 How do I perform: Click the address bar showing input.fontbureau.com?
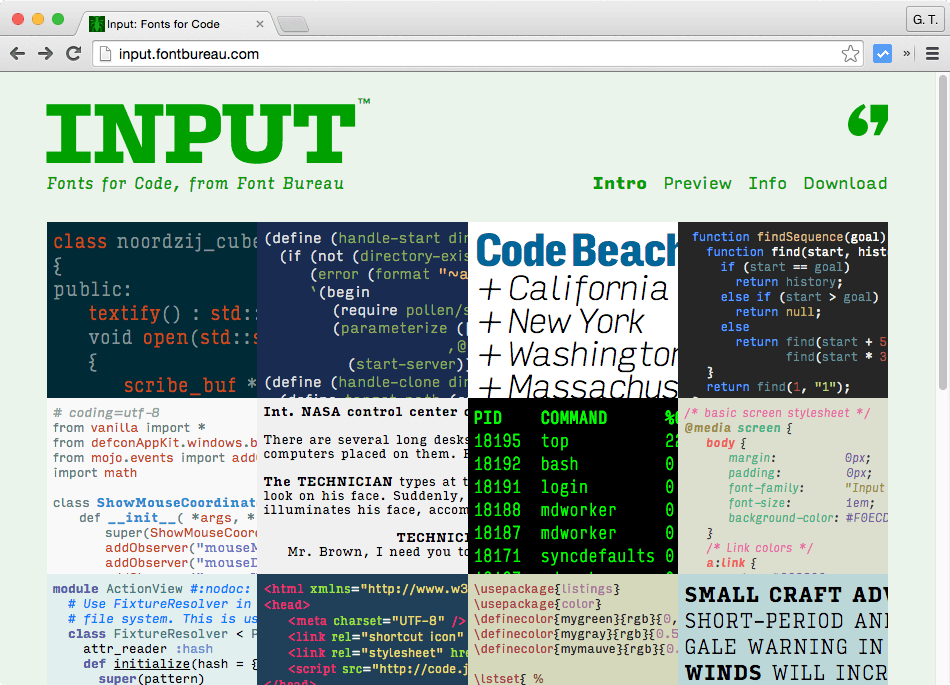click(470, 54)
